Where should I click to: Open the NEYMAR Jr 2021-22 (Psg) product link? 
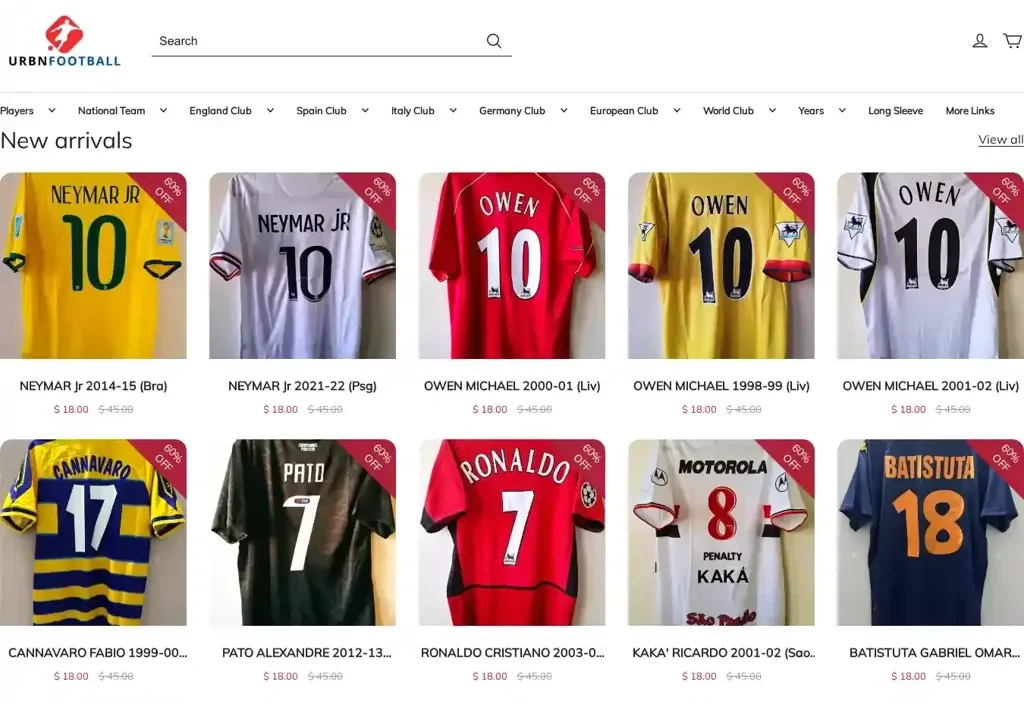click(x=302, y=386)
